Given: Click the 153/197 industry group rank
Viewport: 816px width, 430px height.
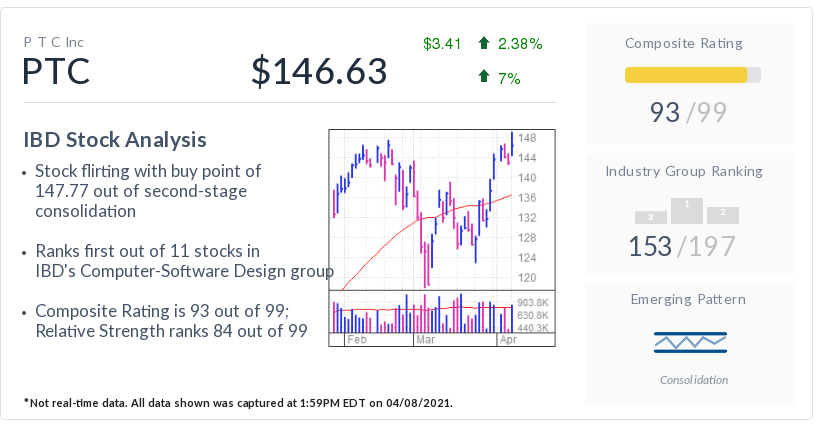Looking at the screenshot, I should point(682,246).
